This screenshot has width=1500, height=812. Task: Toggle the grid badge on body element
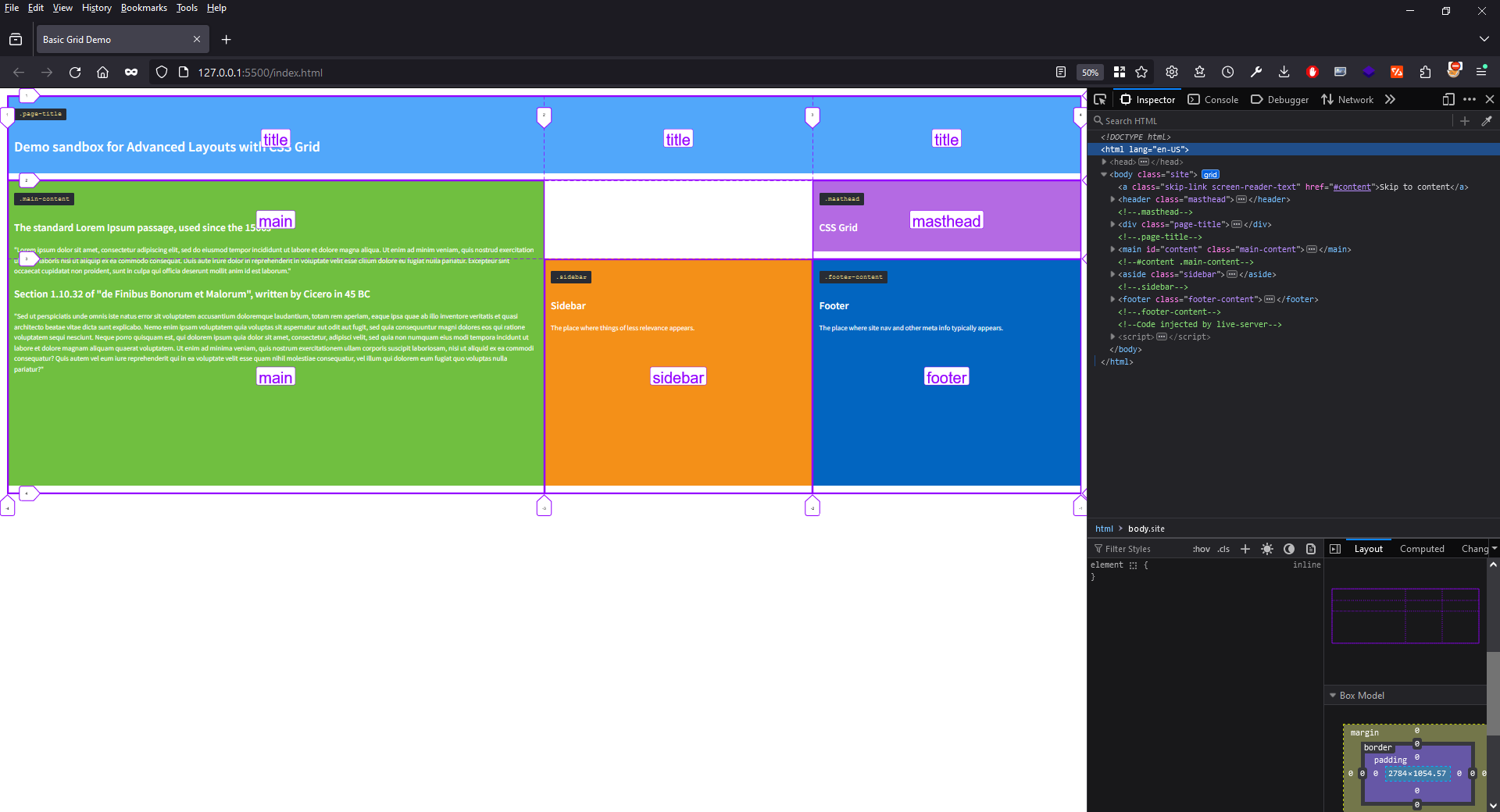[x=1210, y=174]
